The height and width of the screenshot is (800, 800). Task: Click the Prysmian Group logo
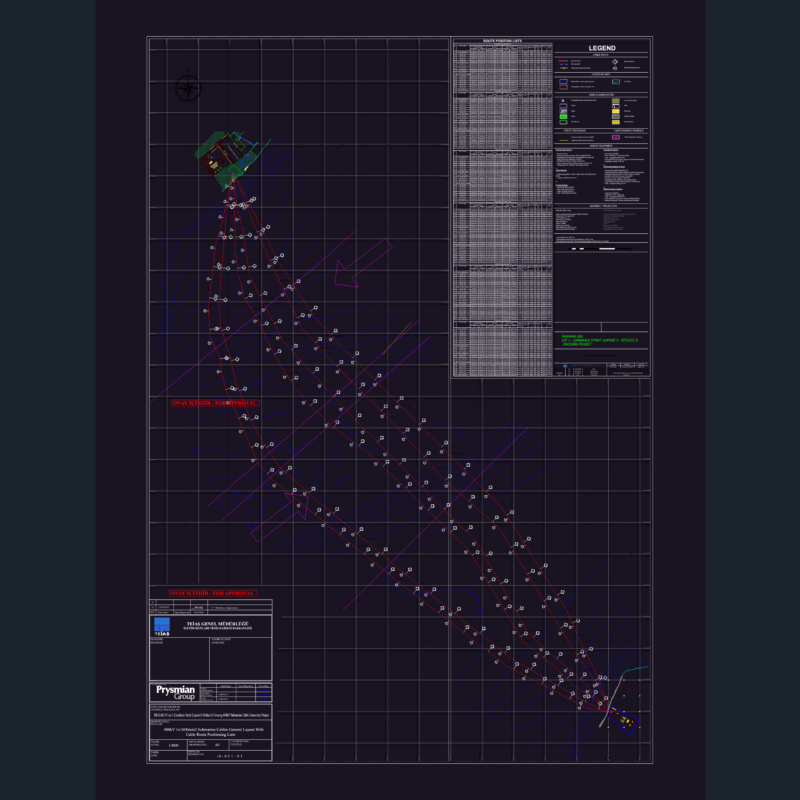pyautogui.click(x=175, y=692)
